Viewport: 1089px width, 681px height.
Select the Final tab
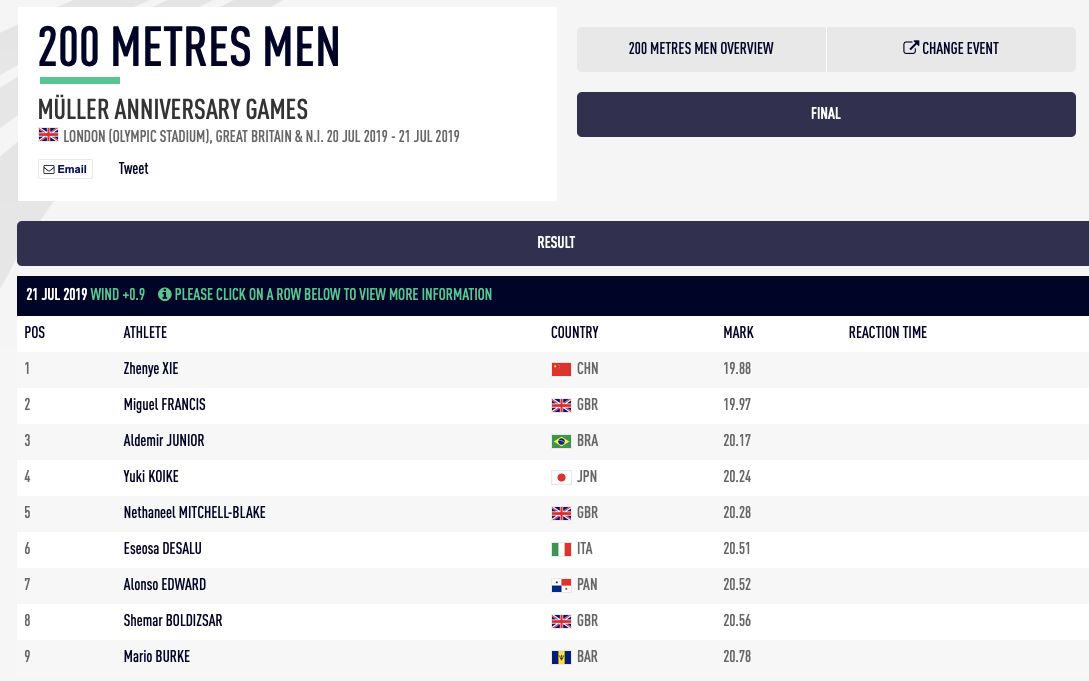click(826, 115)
